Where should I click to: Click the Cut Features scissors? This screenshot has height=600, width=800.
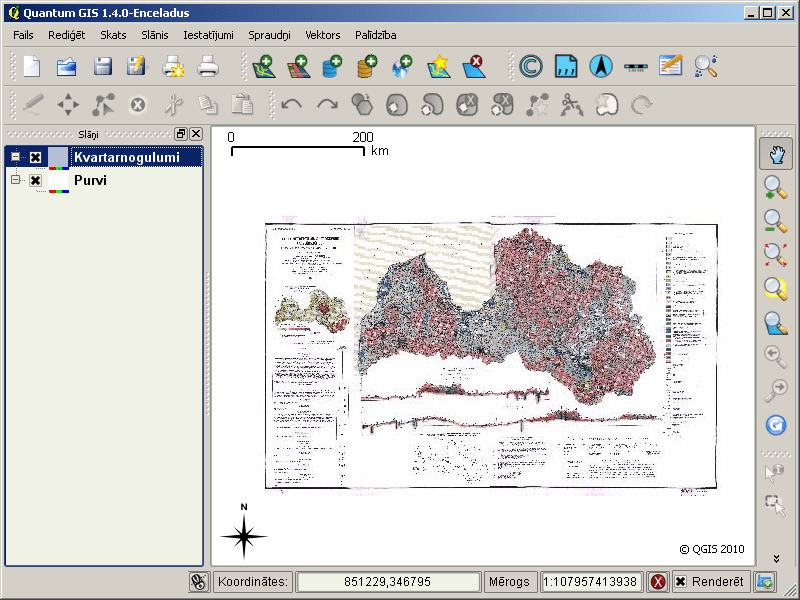click(173, 105)
